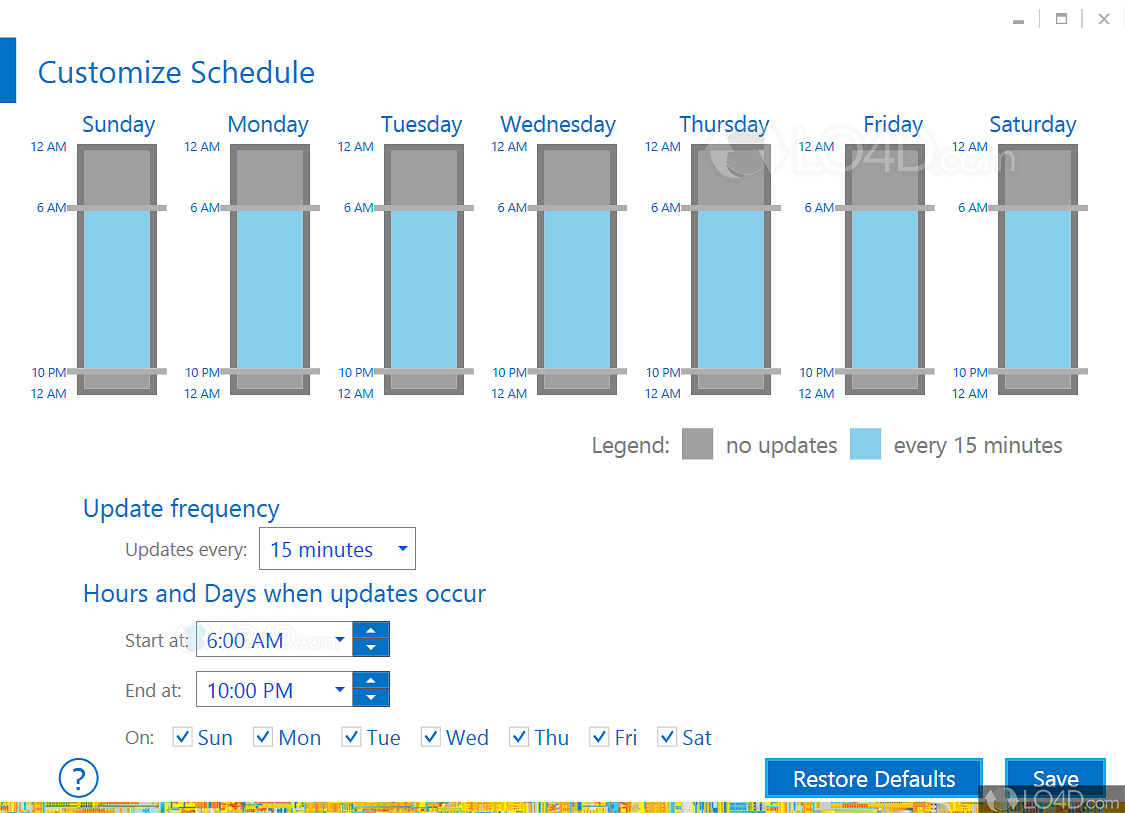Uncheck the Sun checkbox

pyautogui.click(x=182, y=737)
